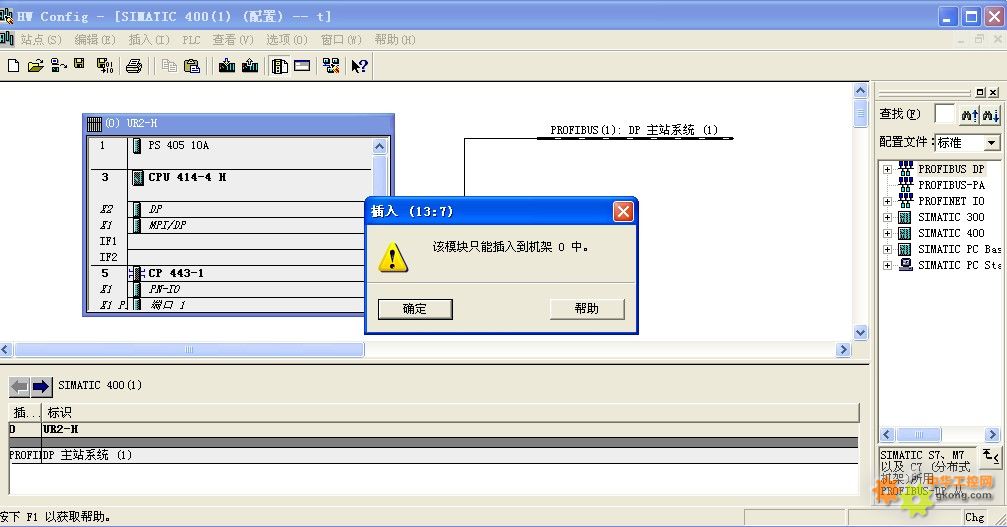
Task: Print using the printer toolbar icon
Action: [x=134, y=65]
